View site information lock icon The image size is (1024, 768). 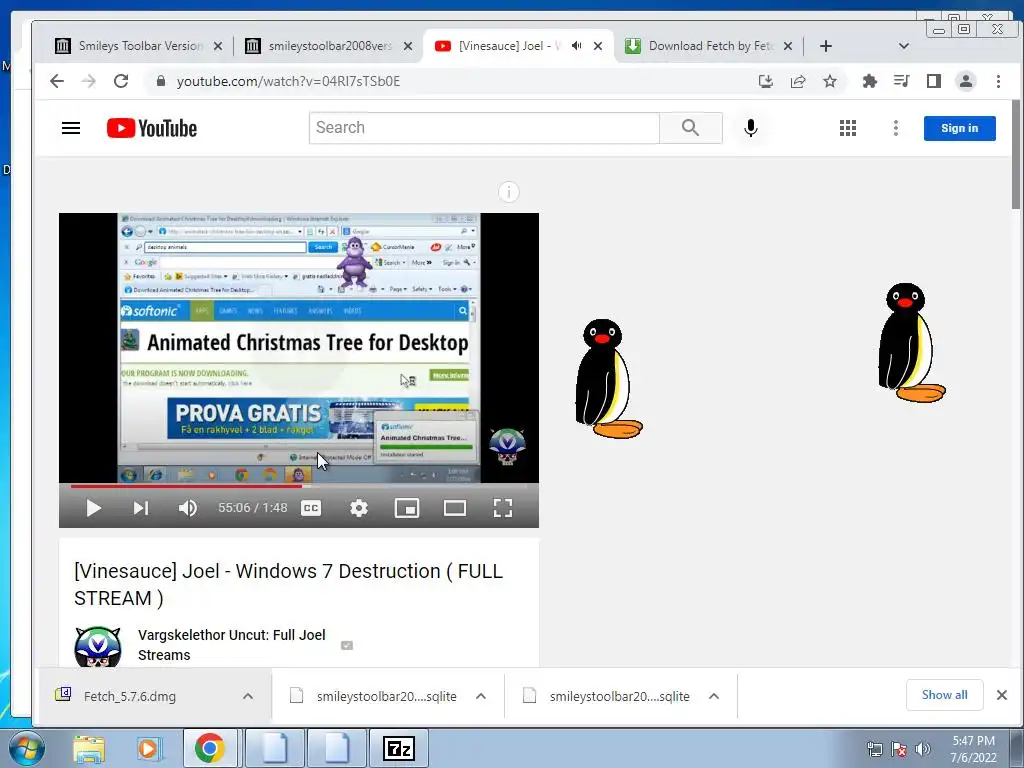pyautogui.click(x=160, y=81)
